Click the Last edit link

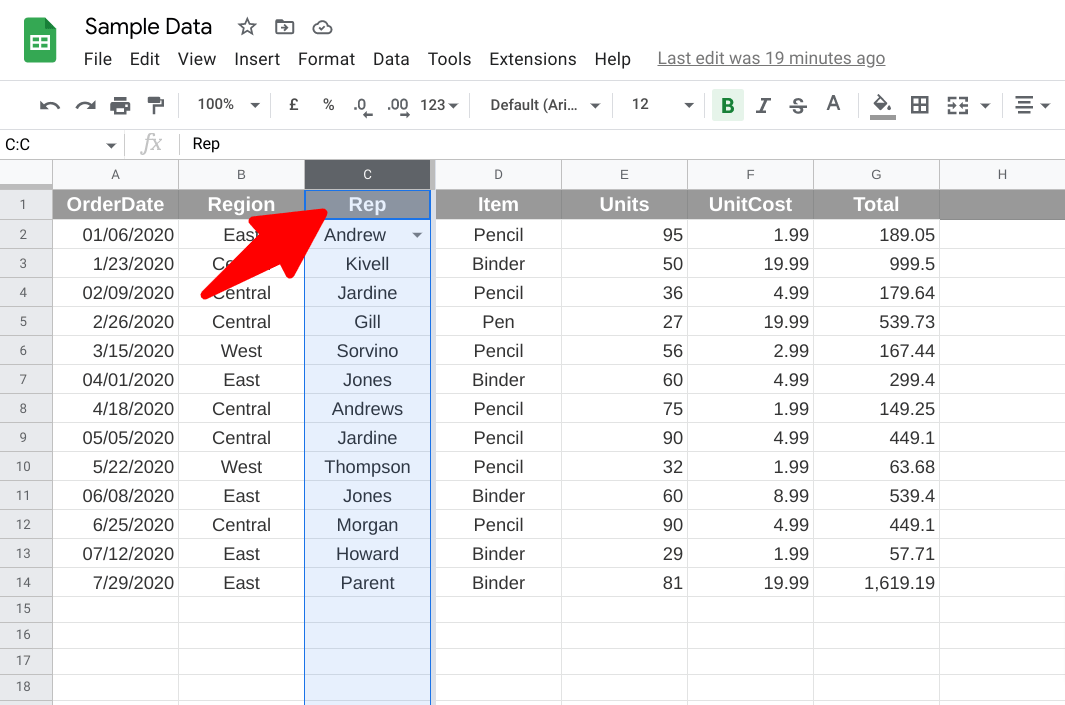click(x=770, y=58)
